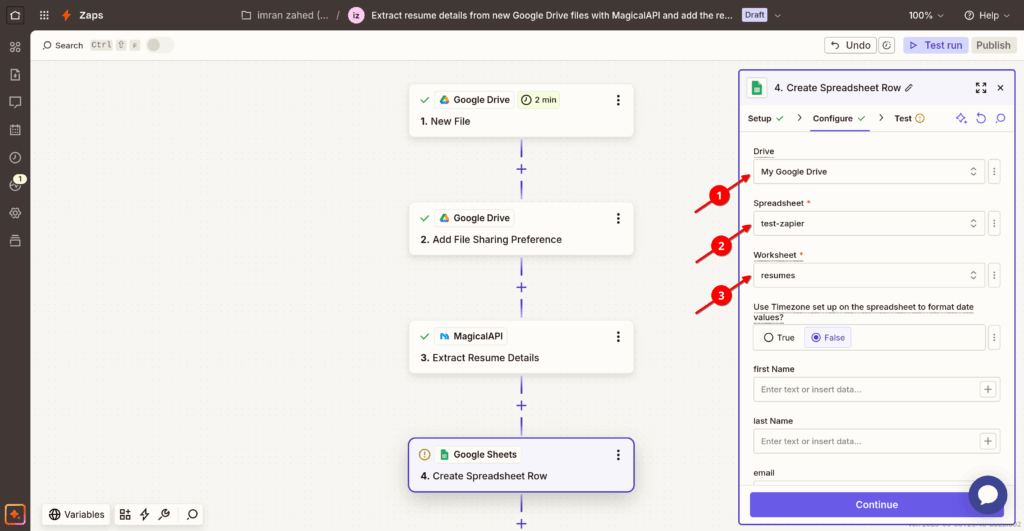Screen dimensions: 1024x531
Task: Select False for timezone option
Action: pyautogui.click(x=827, y=338)
